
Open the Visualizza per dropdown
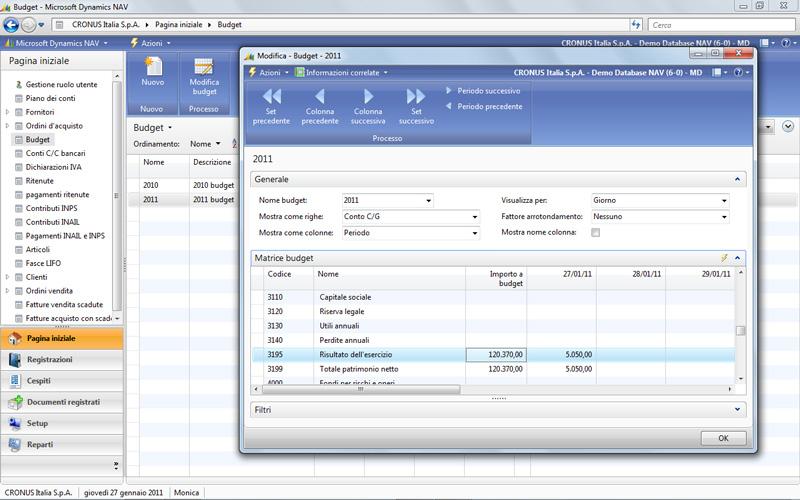pyautogui.click(x=724, y=201)
